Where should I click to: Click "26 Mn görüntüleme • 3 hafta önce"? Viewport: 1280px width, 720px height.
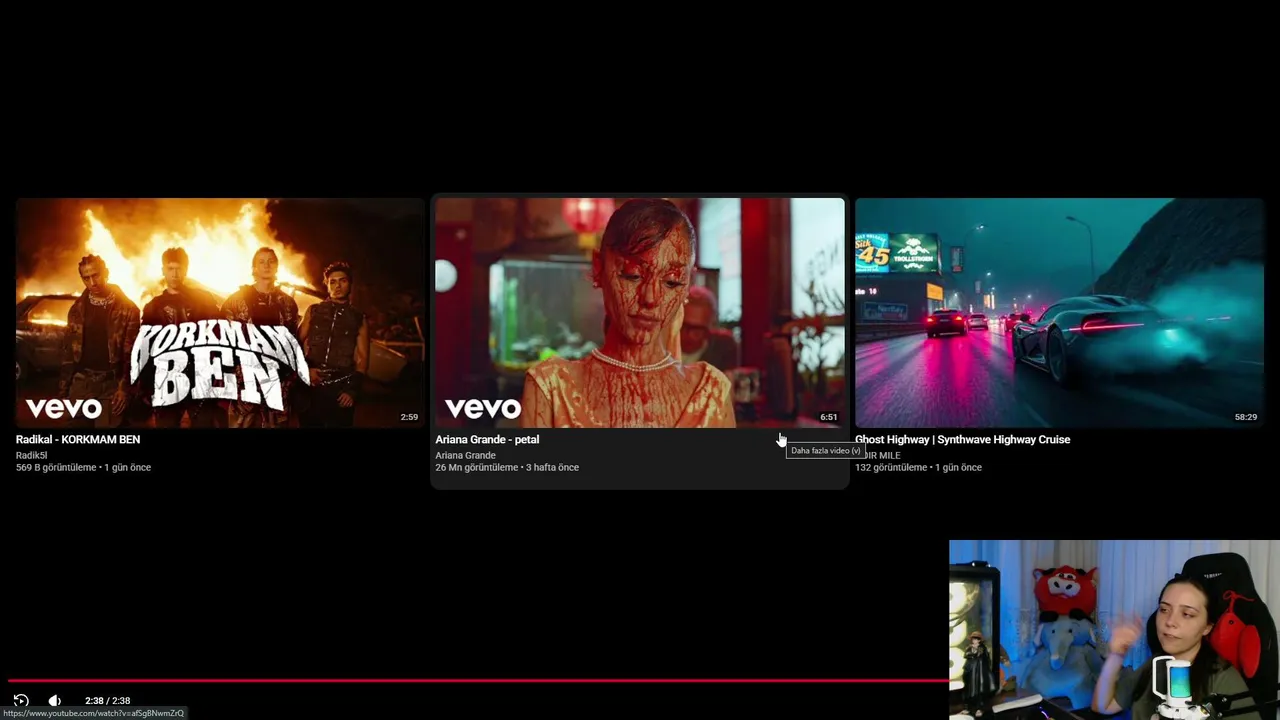coord(507,467)
